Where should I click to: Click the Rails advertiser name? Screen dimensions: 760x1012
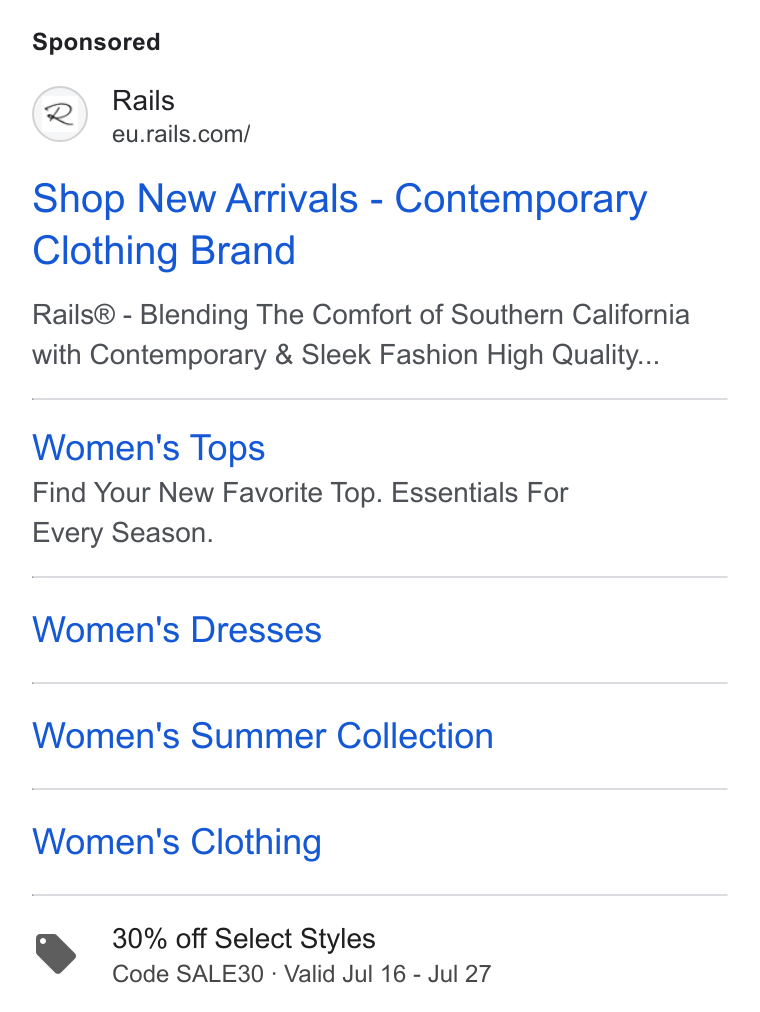tap(143, 101)
